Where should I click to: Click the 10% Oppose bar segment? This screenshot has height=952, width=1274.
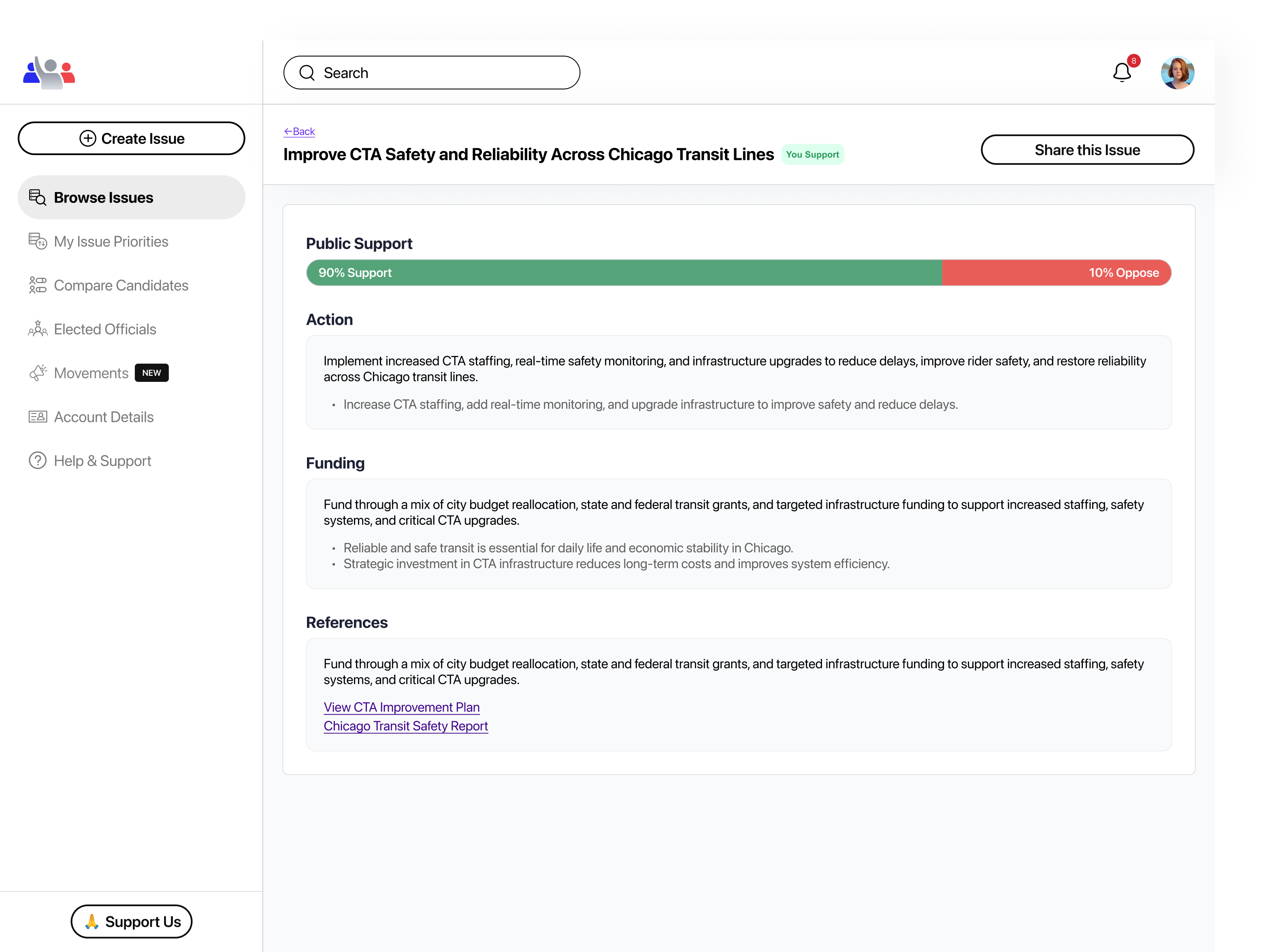(1056, 273)
